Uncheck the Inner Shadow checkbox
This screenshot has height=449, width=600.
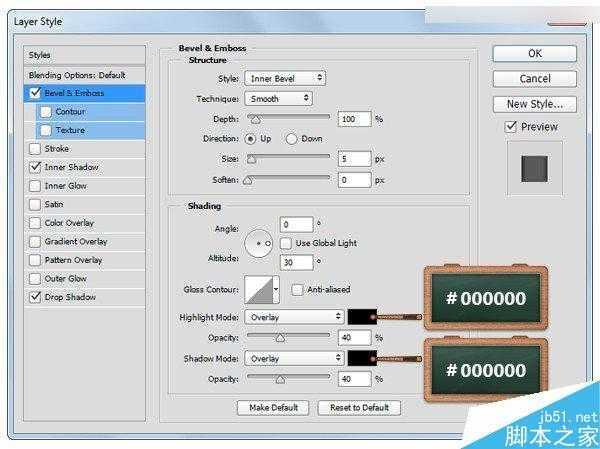(x=37, y=167)
